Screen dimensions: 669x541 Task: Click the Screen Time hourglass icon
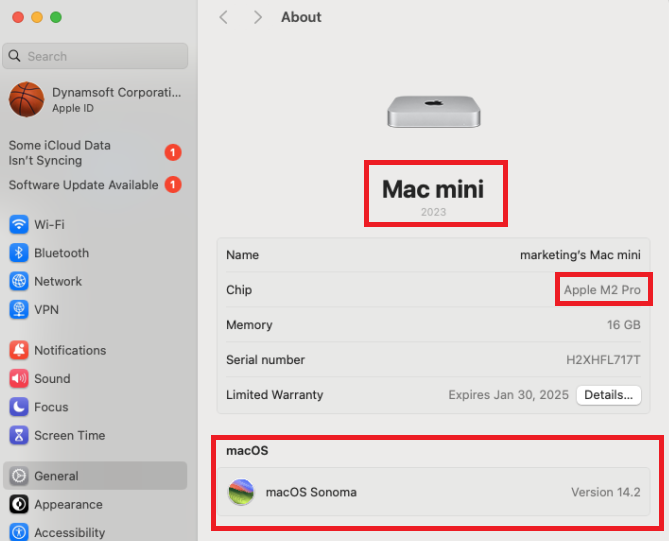click(19, 435)
